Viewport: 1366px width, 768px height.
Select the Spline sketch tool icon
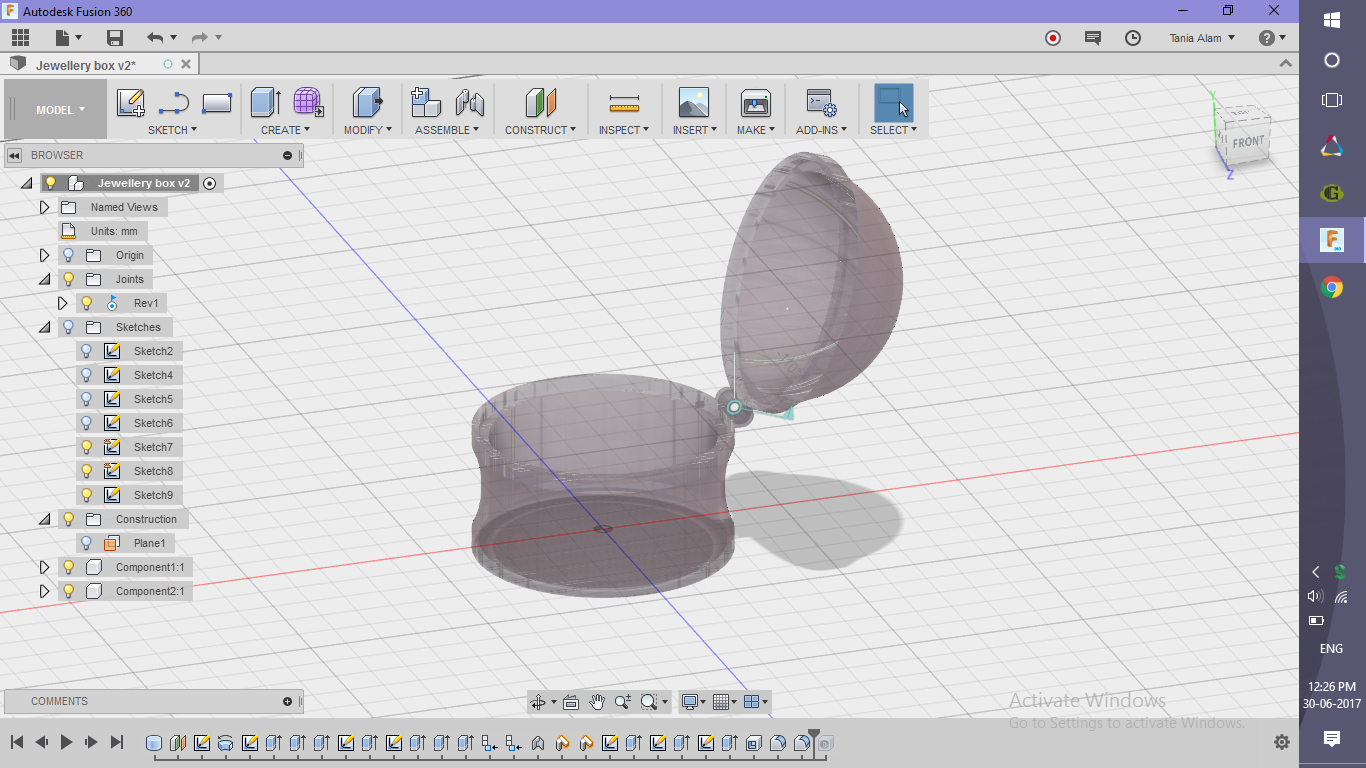[174, 103]
